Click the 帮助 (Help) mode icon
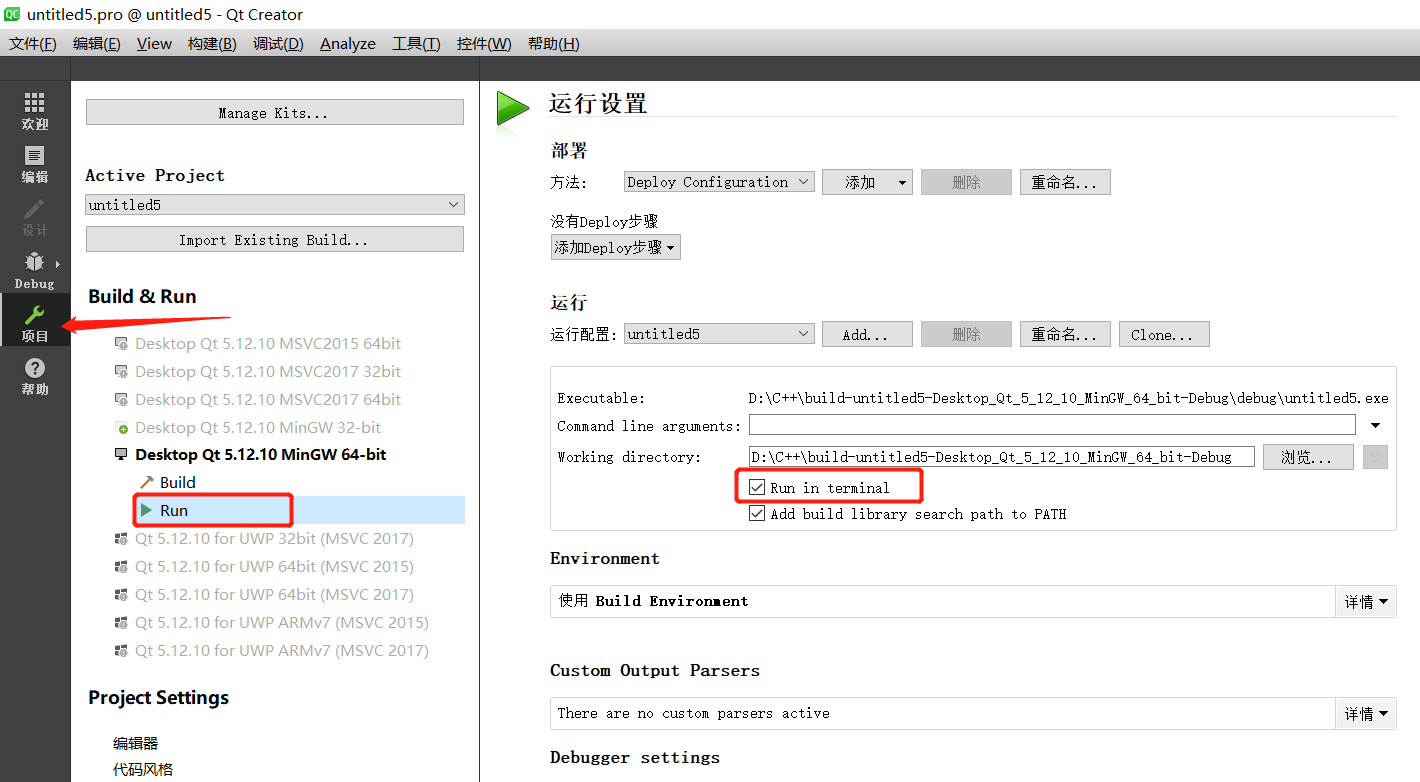 [x=34, y=376]
